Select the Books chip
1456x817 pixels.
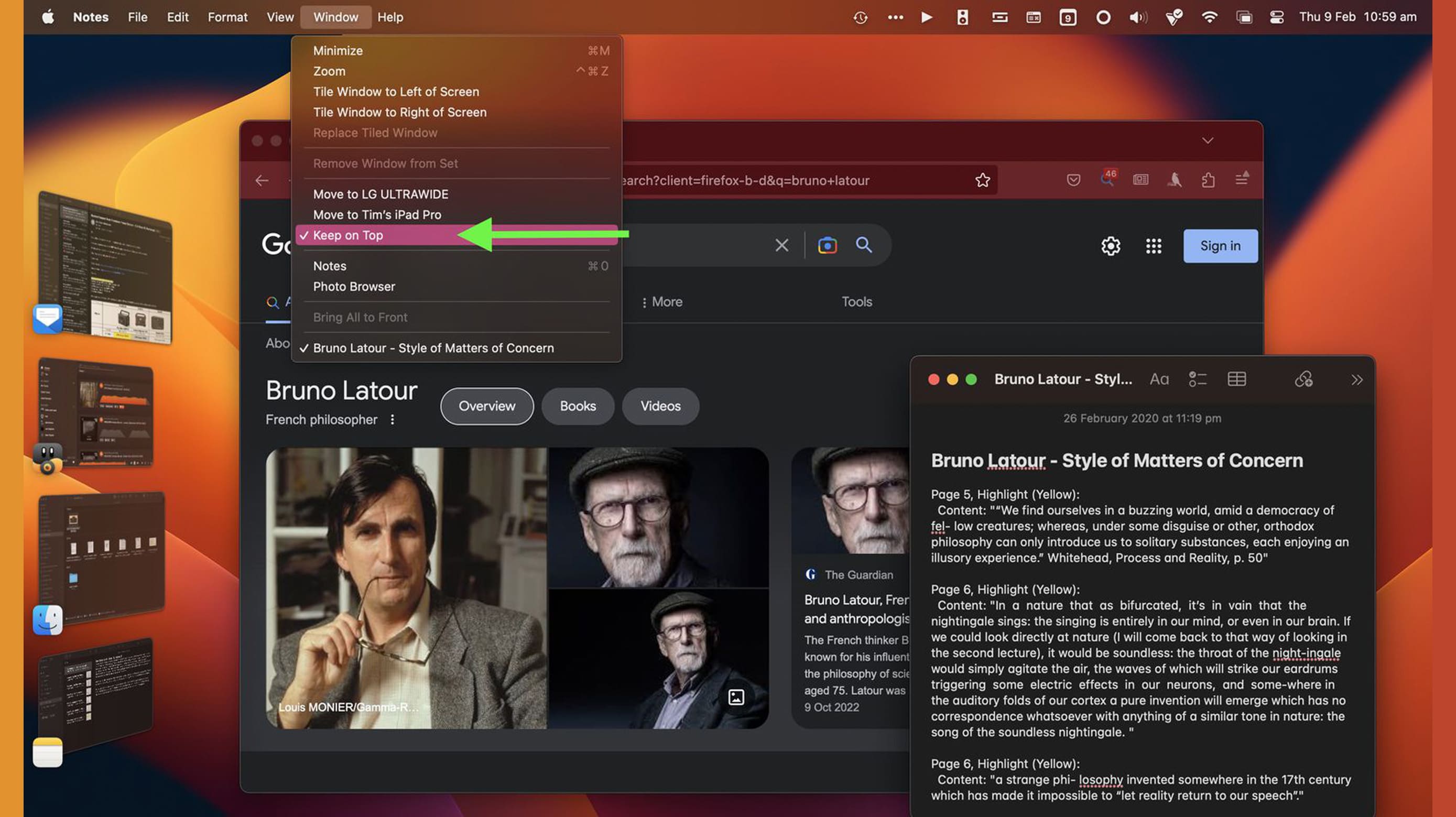pos(578,406)
